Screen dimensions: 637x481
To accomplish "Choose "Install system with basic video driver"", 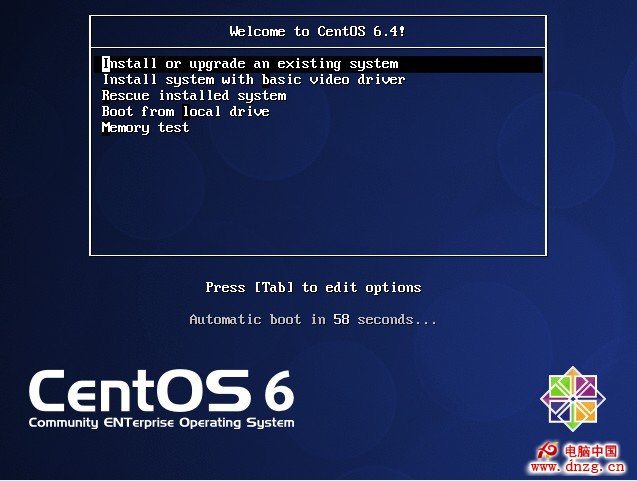I will 254,80.
